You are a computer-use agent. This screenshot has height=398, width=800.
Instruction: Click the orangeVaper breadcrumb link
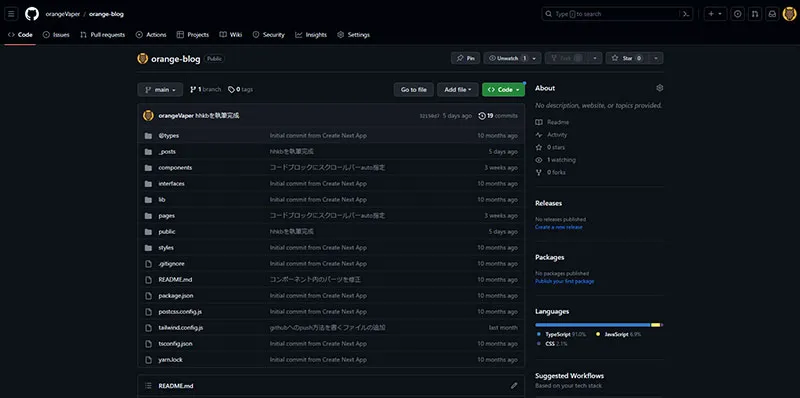pos(63,14)
